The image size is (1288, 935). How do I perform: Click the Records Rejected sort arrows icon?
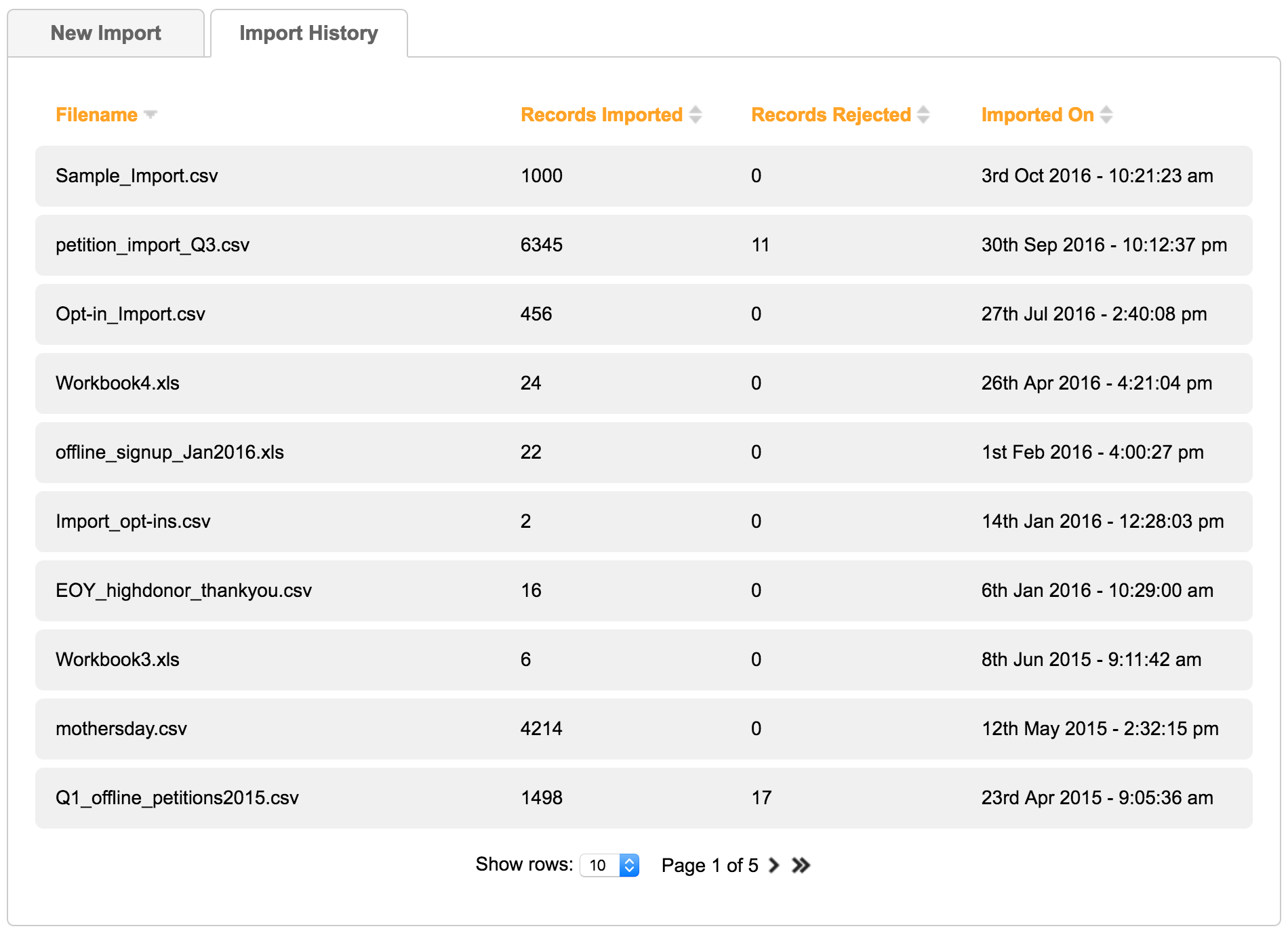pyautogui.click(x=923, y=115)
